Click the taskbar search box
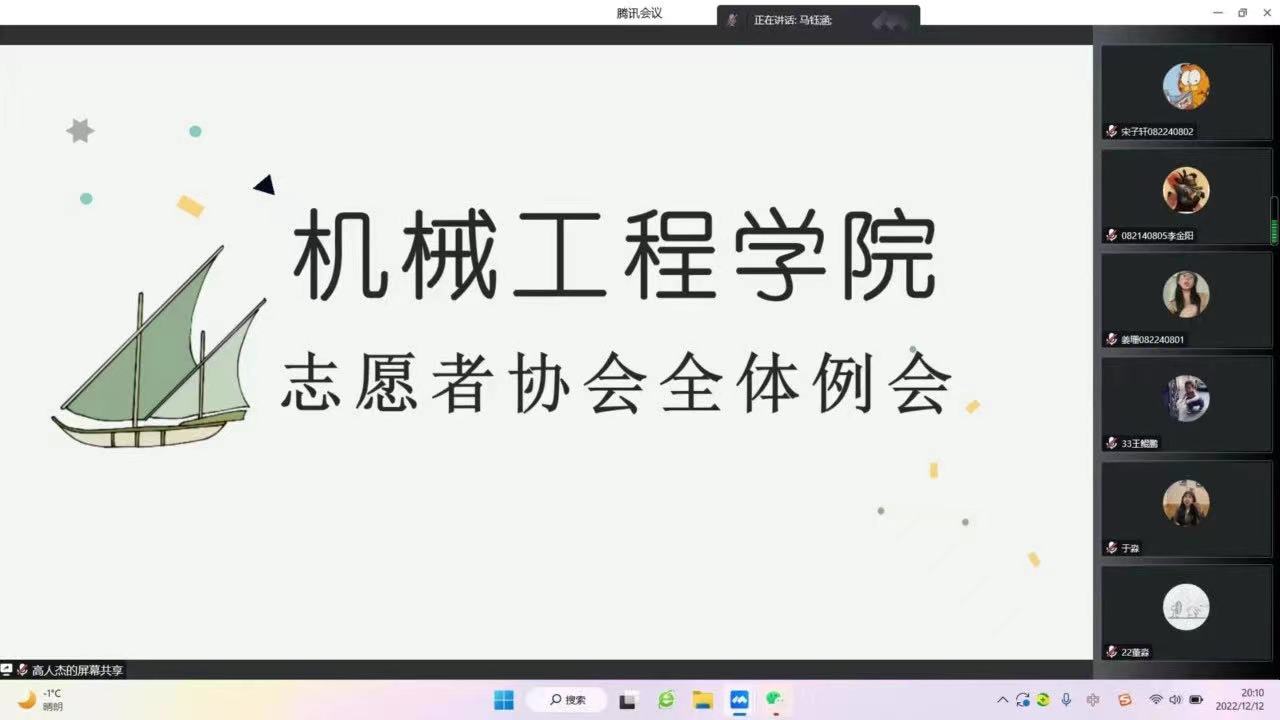Image resolution: width=1280 pixels, height=720 pixels. tap(568, 700)
